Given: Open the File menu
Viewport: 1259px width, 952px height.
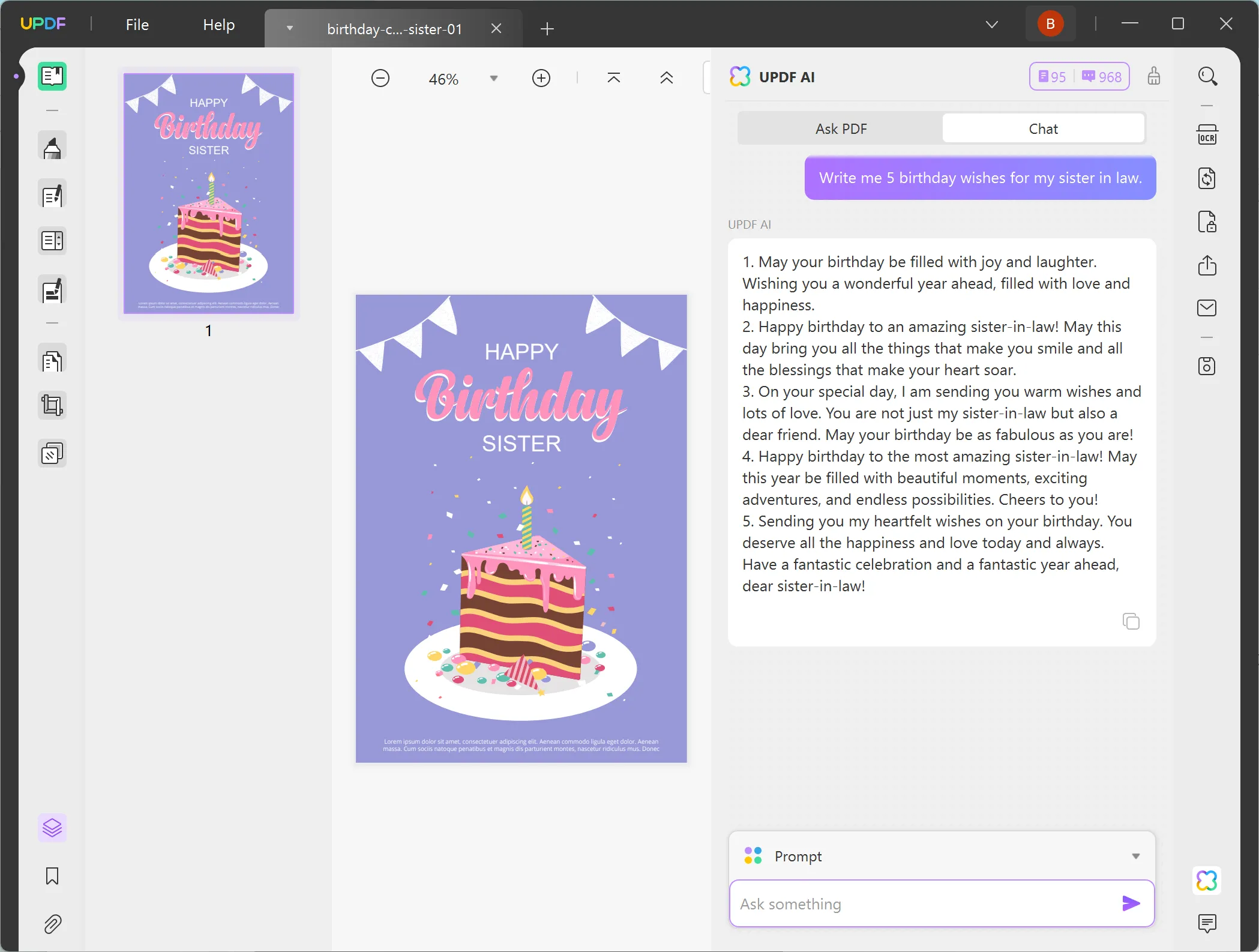Looking at the screenshot, I should 137,25.
